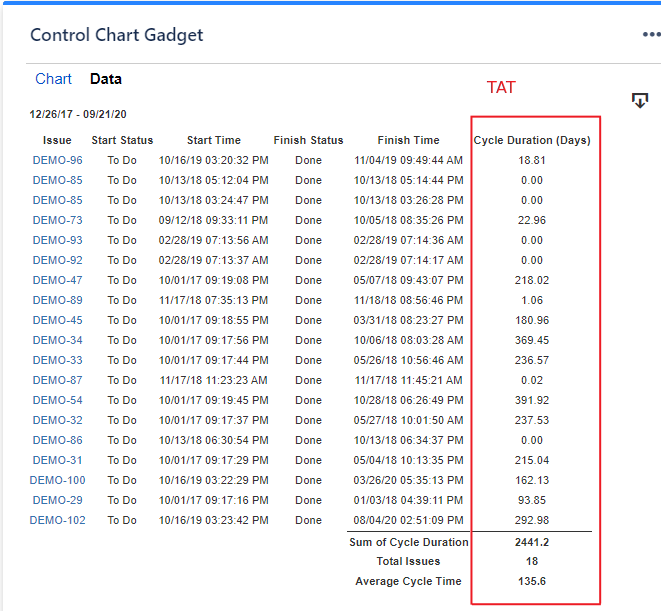Click start time 10/16/19 03:20:32 PM
This screenshot has height=611, width=661.
coord(213,160)
